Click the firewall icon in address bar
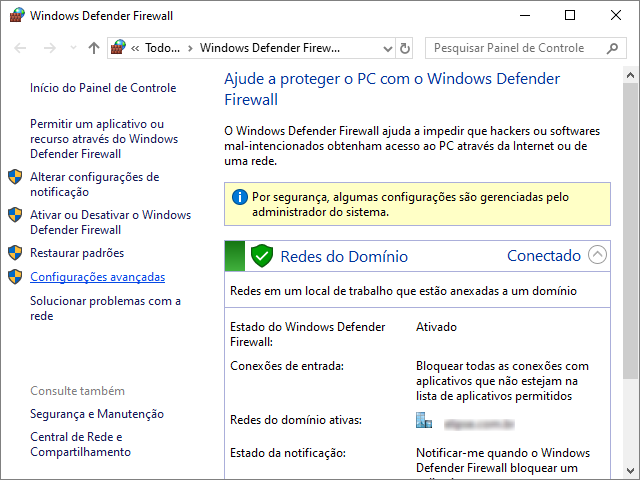This screenshot has height=480, width=640. coord(120,48)
